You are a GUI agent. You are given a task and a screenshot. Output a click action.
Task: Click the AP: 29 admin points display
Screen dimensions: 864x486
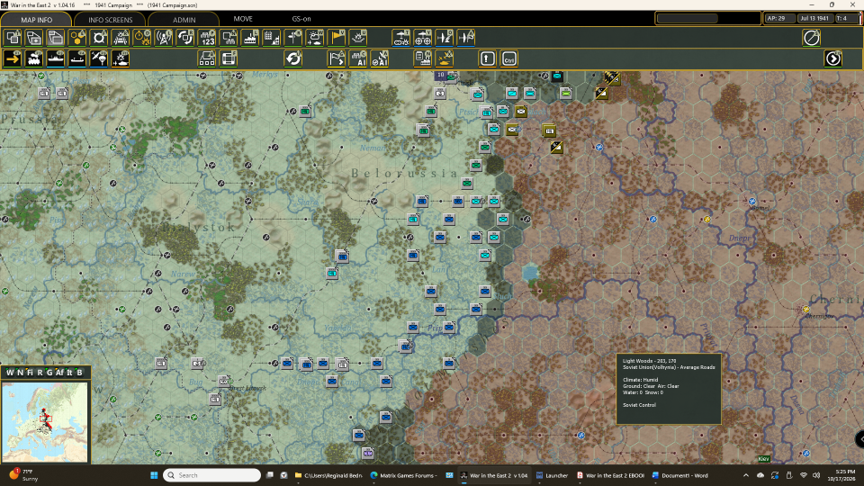(779, 18)
